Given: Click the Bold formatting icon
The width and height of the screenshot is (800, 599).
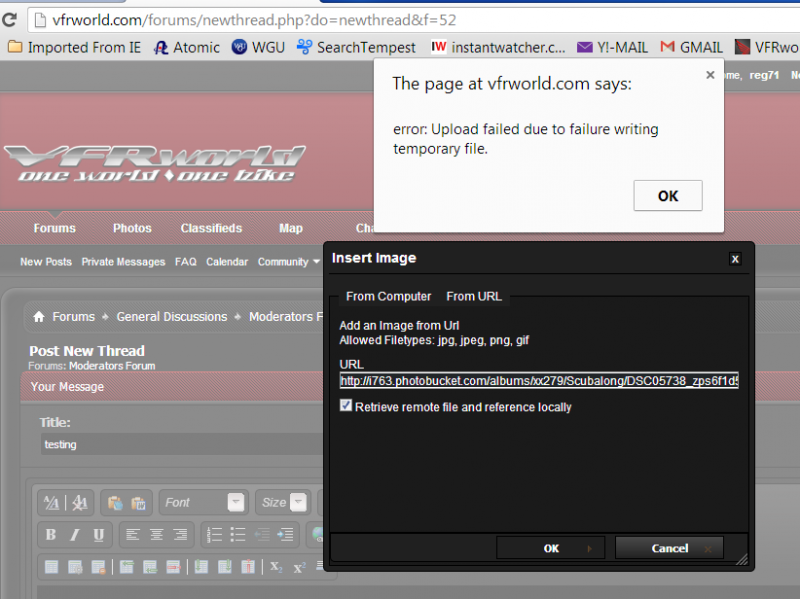Looking at the screenshot, I should (51, 535).
